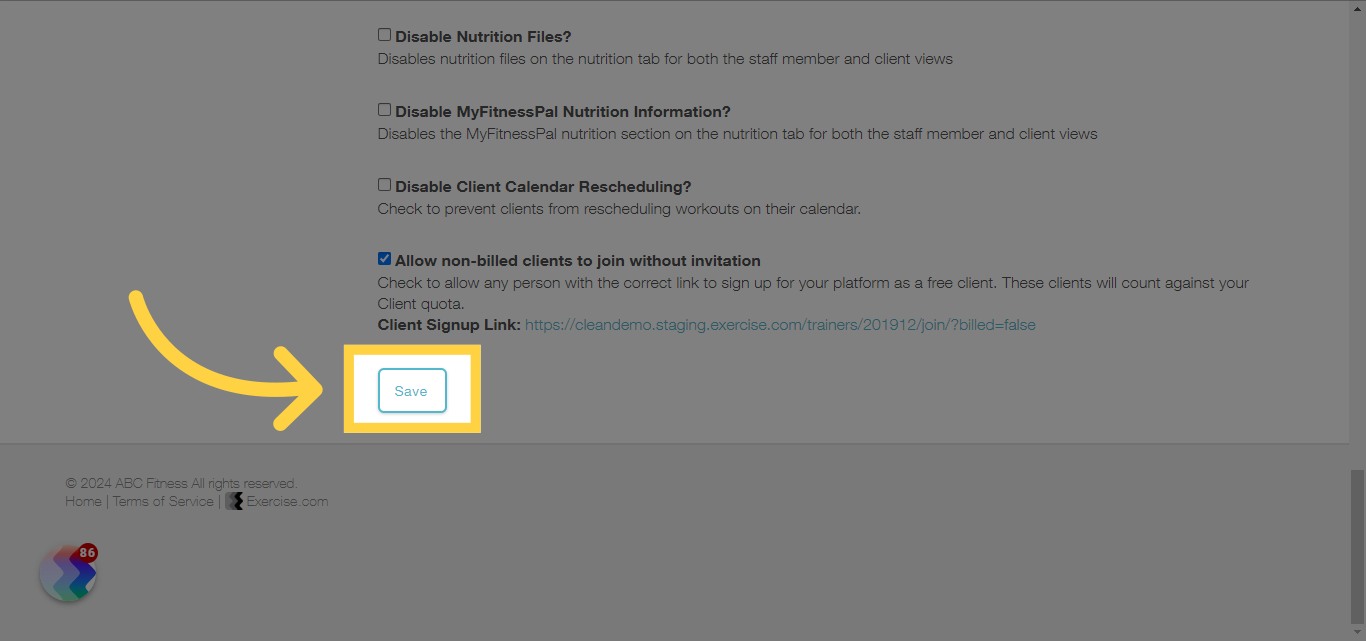Image resolution: width=1366 pixels, height=641 pixels.
Task: Click the bold "Client Signup Link:" label
Action: (449, 325)
